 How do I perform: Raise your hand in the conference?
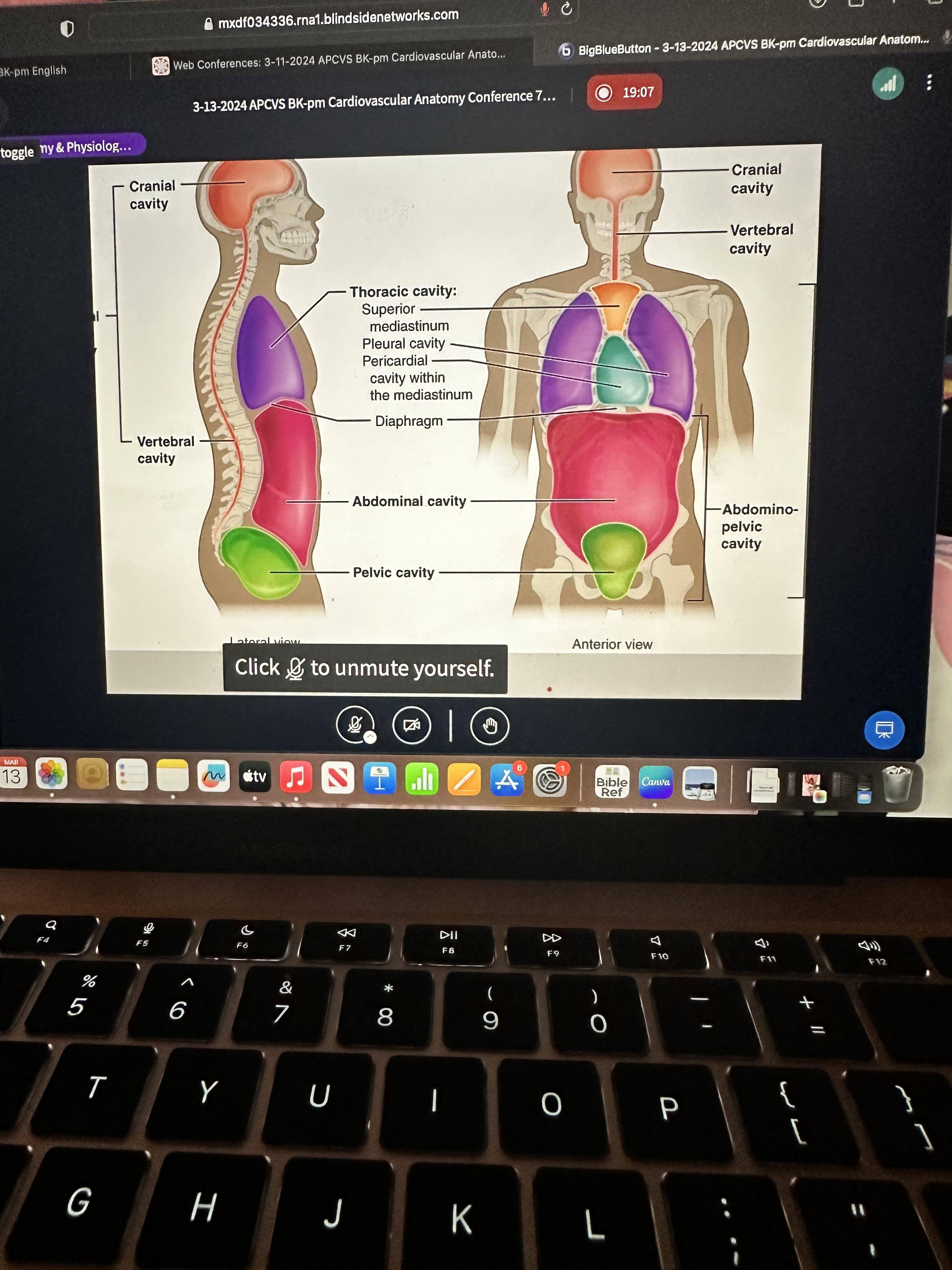click(x=489, y=726)
